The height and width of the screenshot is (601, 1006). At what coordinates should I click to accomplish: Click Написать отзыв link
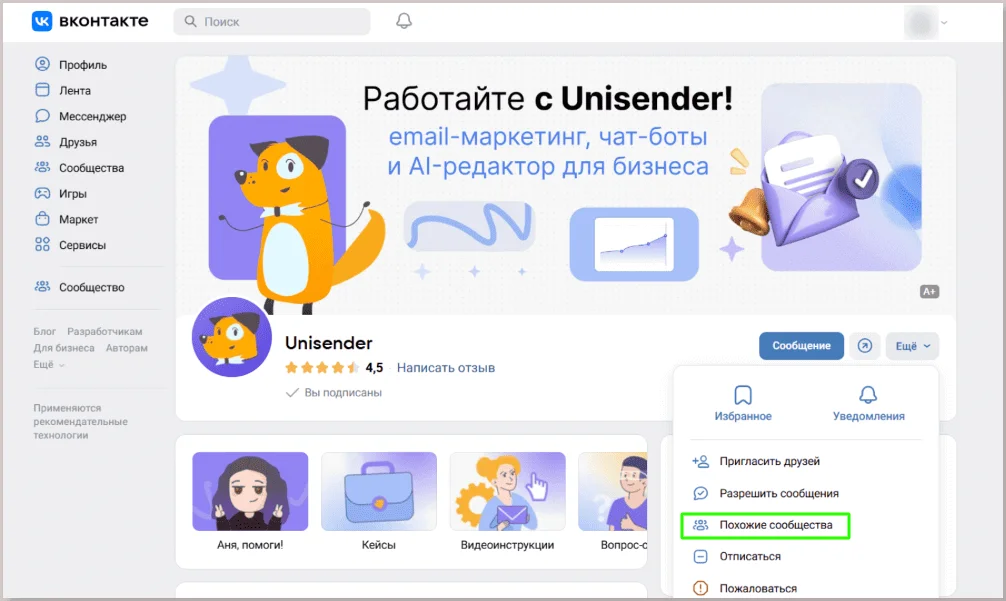(446, 368)
